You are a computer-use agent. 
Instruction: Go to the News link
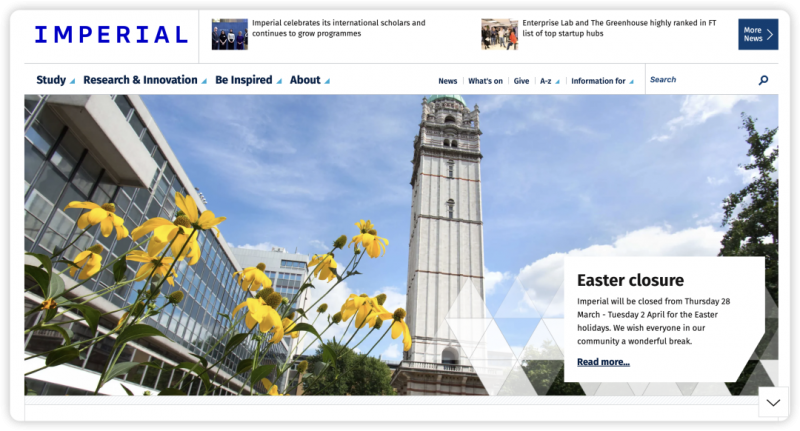[x=447, y=81]
